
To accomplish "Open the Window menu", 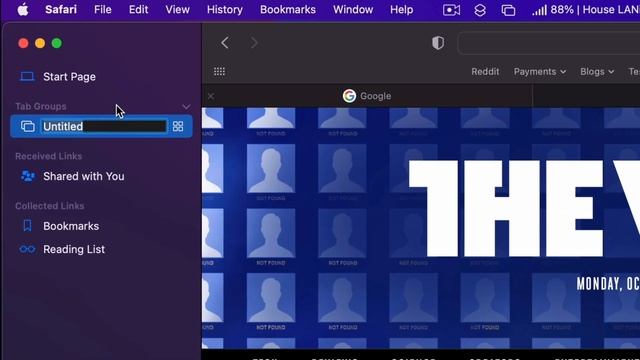I will coord(353,9).
